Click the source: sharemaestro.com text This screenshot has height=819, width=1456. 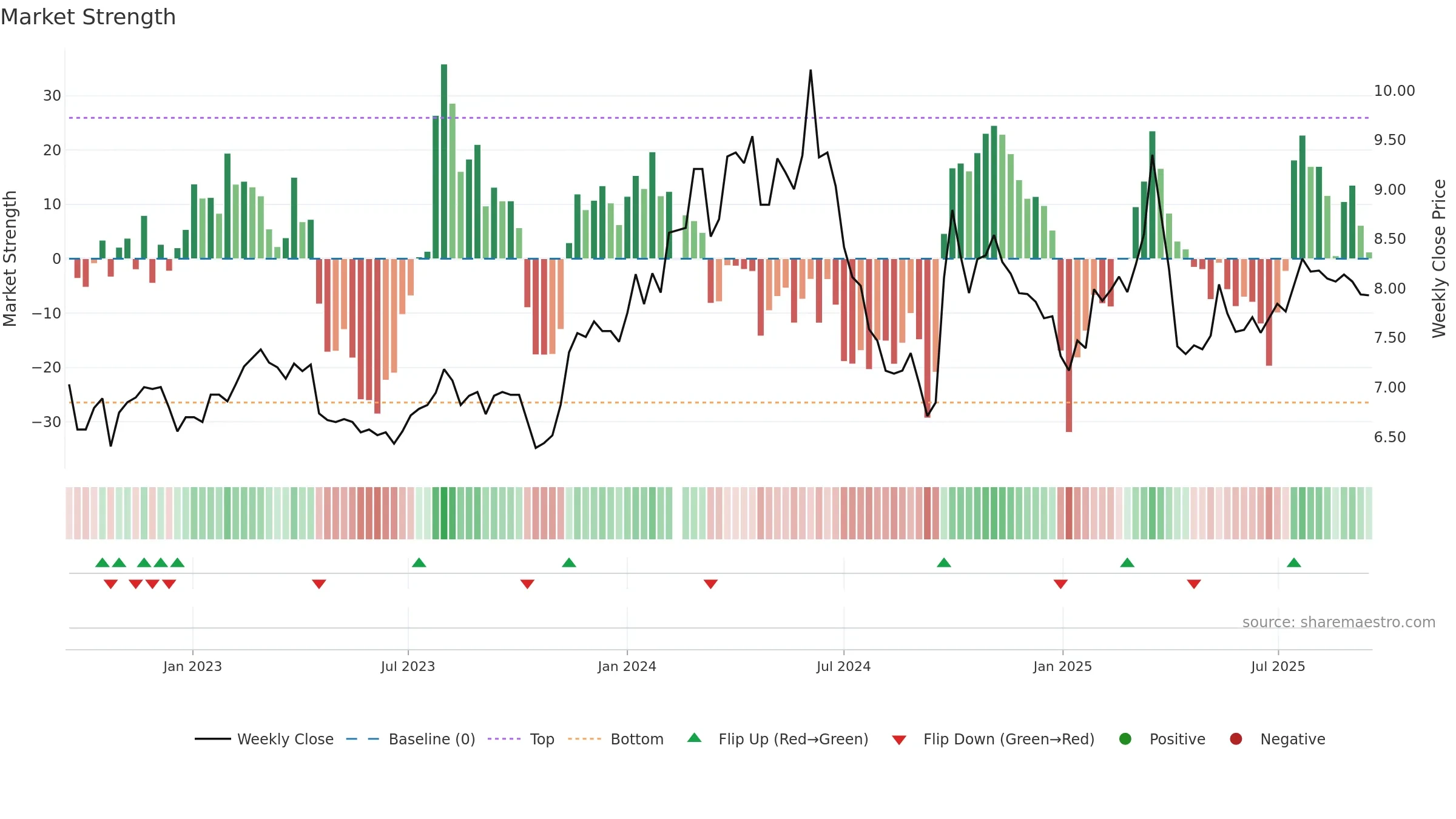(1339, 622)
